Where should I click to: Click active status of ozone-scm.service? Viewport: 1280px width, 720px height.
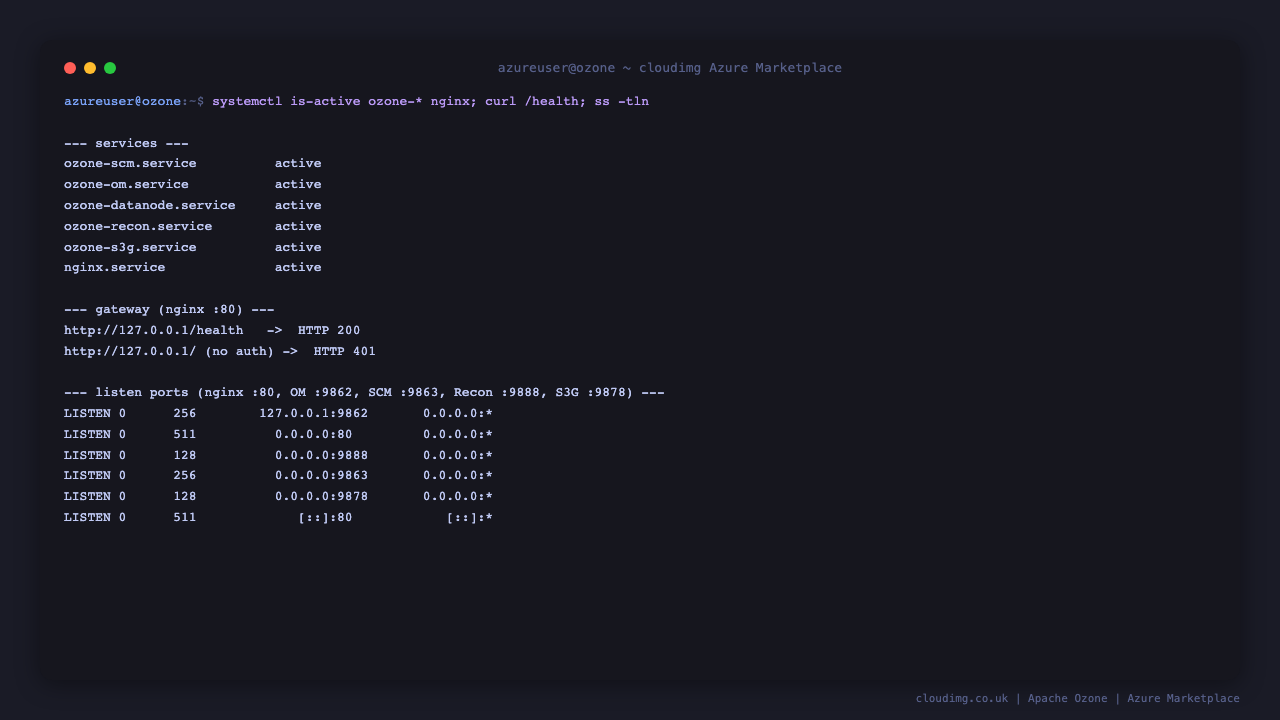(298, 164)
